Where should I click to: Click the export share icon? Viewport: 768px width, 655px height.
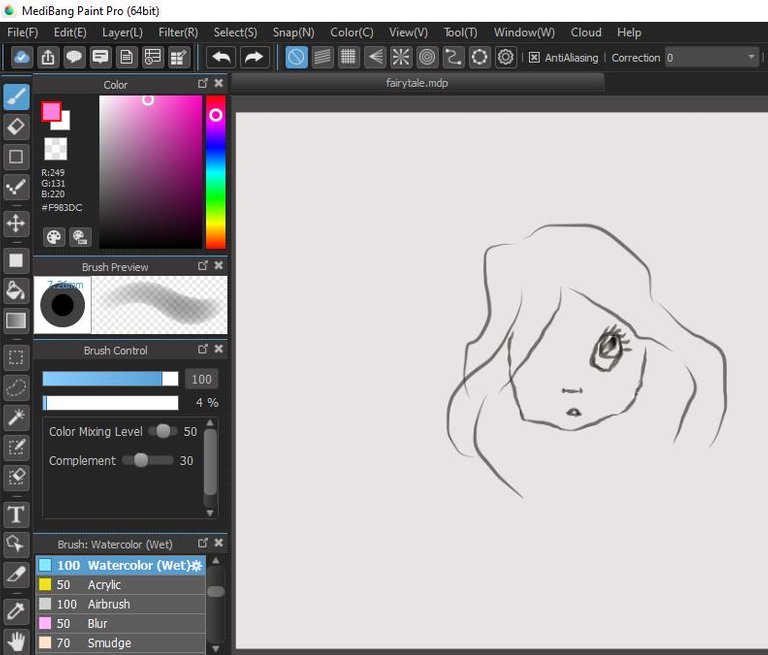(x=48, y=57)
